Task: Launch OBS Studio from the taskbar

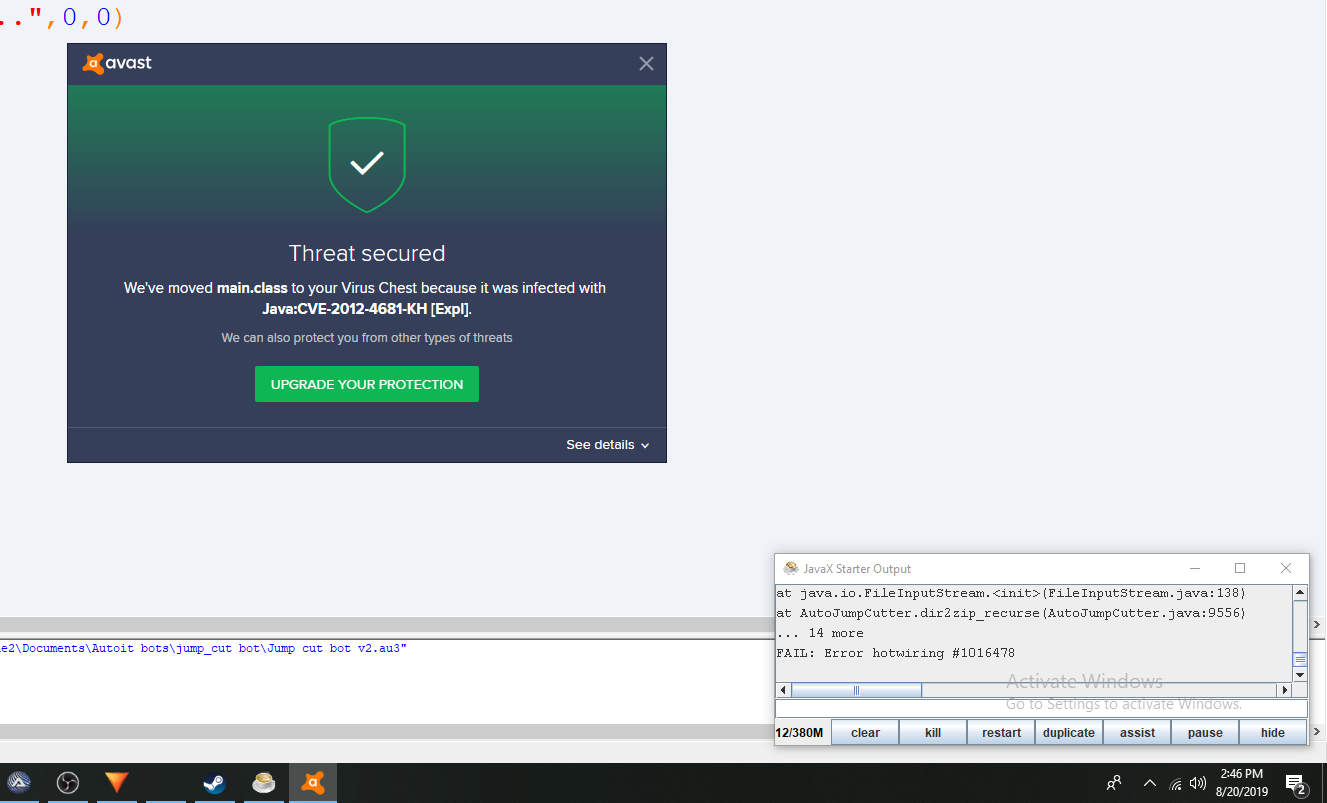Action: click(67, 783)
